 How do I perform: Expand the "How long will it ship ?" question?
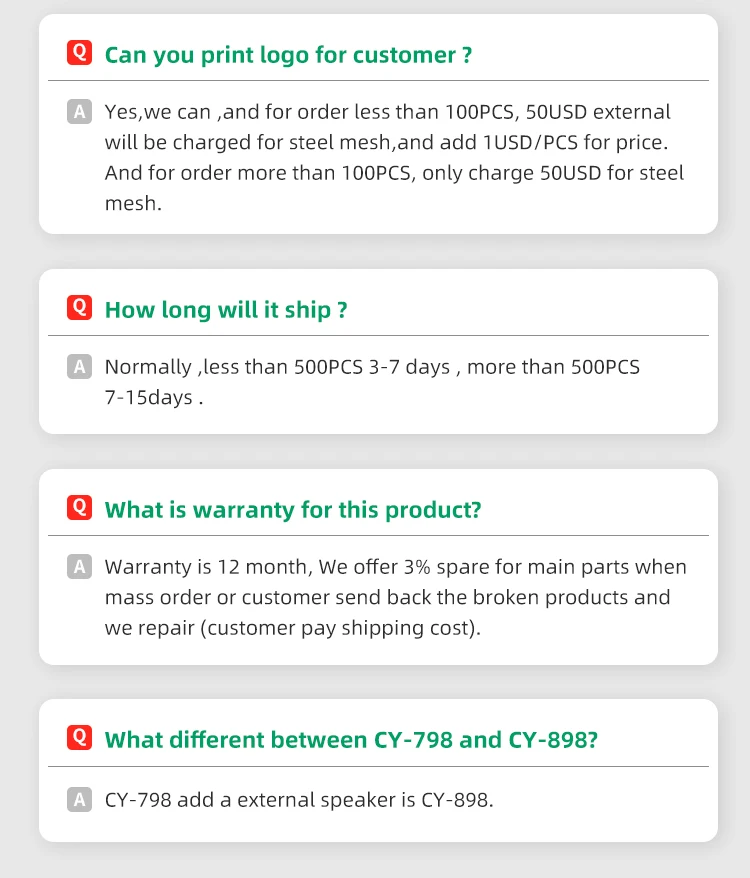(x=226, y=310)
